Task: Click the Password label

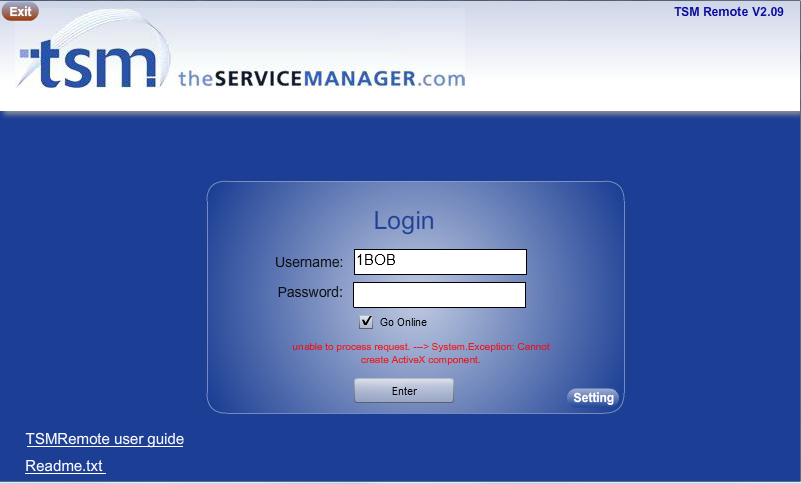Action: (x=310, y=292)
